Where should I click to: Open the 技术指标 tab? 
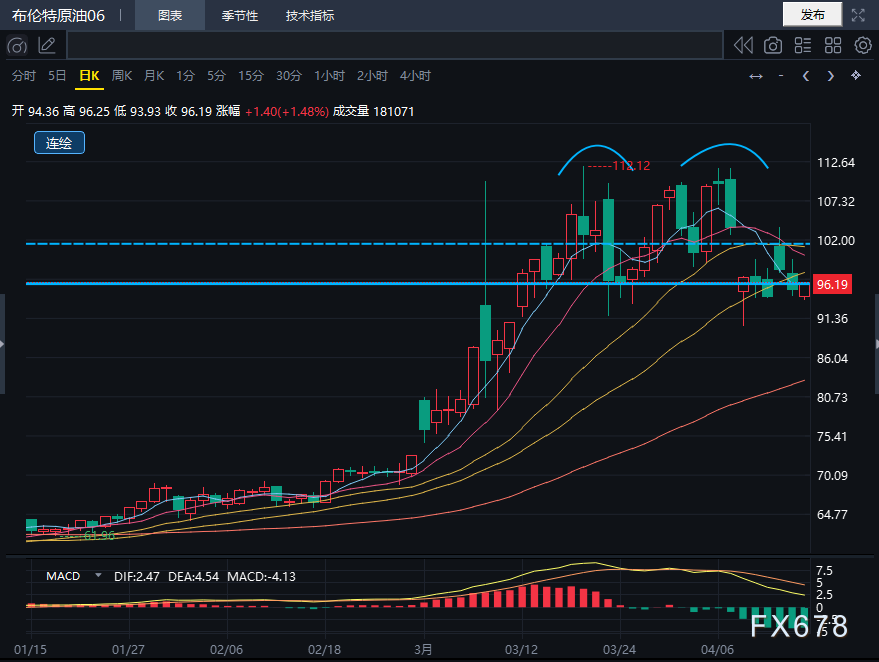point(311,15)
